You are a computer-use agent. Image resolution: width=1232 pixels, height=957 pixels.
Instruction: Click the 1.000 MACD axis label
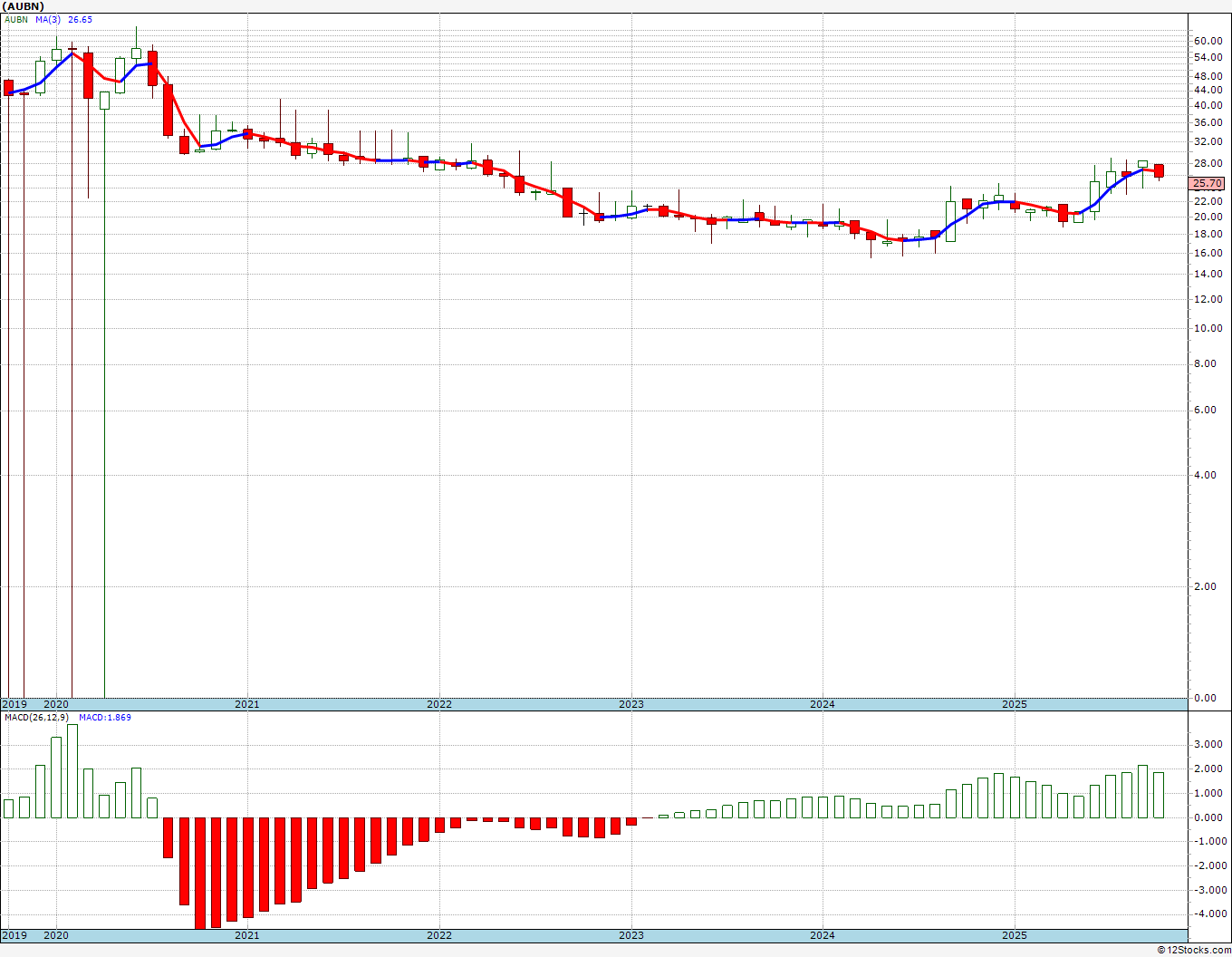(1208, 793)
